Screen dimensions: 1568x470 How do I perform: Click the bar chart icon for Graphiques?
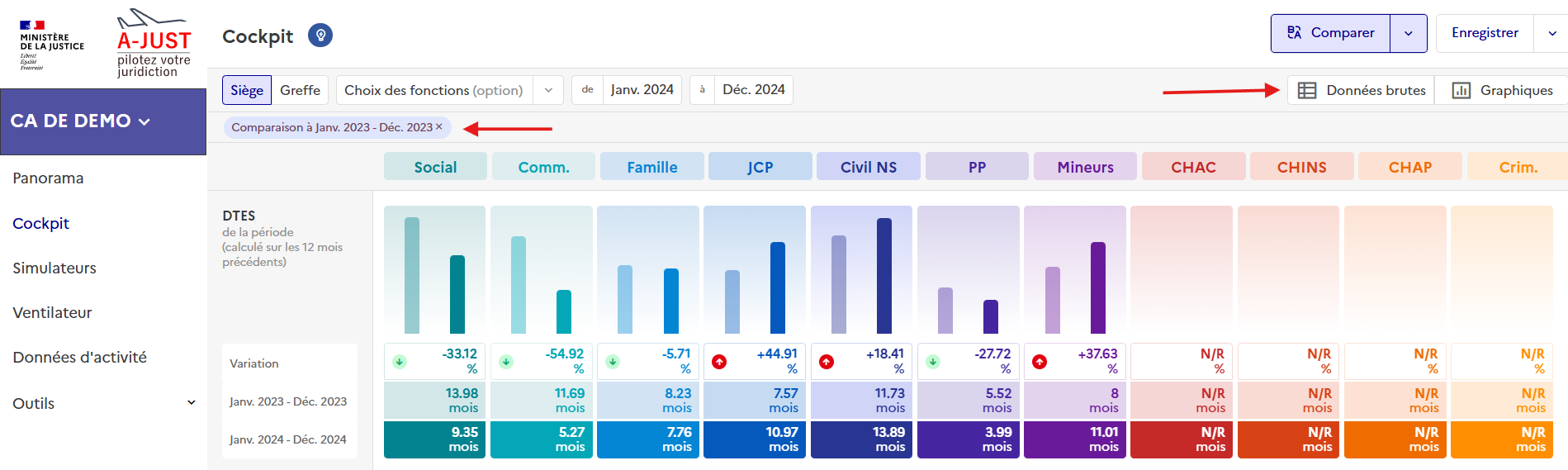click(x=1461, y=90)
